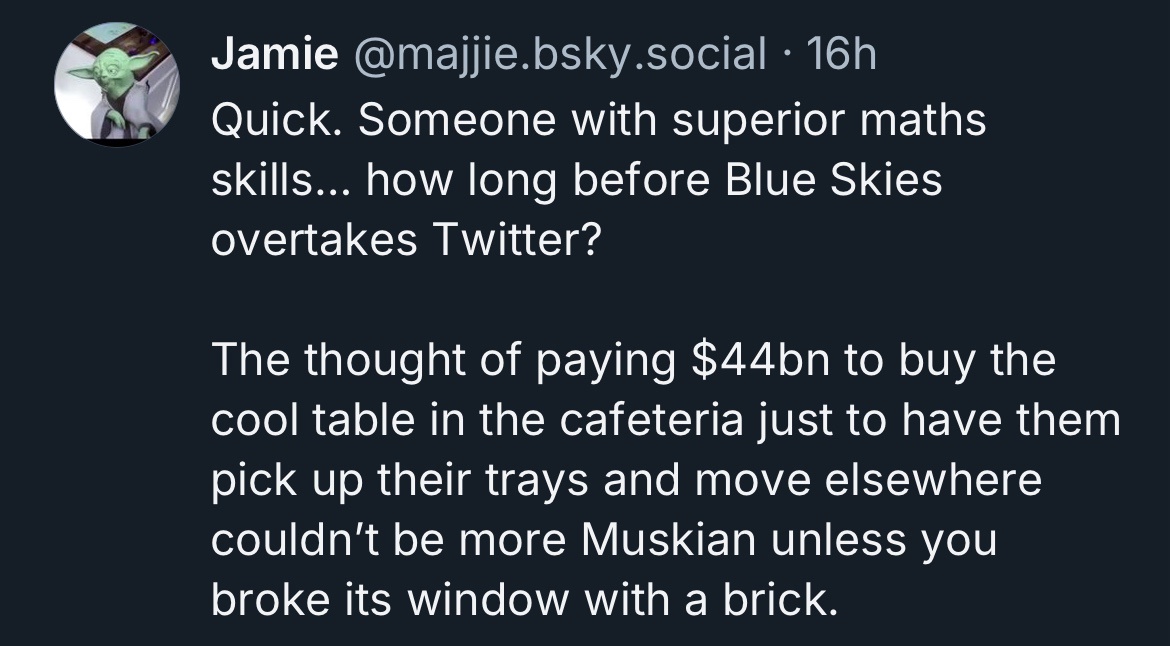Open Jamie's Yoda profile avatar
Viewport: 1170px width, 646px height.
[x=117, y=84]
